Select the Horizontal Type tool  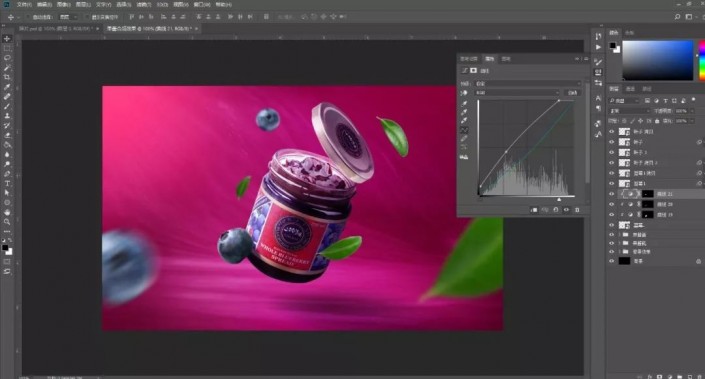click(x=7, y=183)
